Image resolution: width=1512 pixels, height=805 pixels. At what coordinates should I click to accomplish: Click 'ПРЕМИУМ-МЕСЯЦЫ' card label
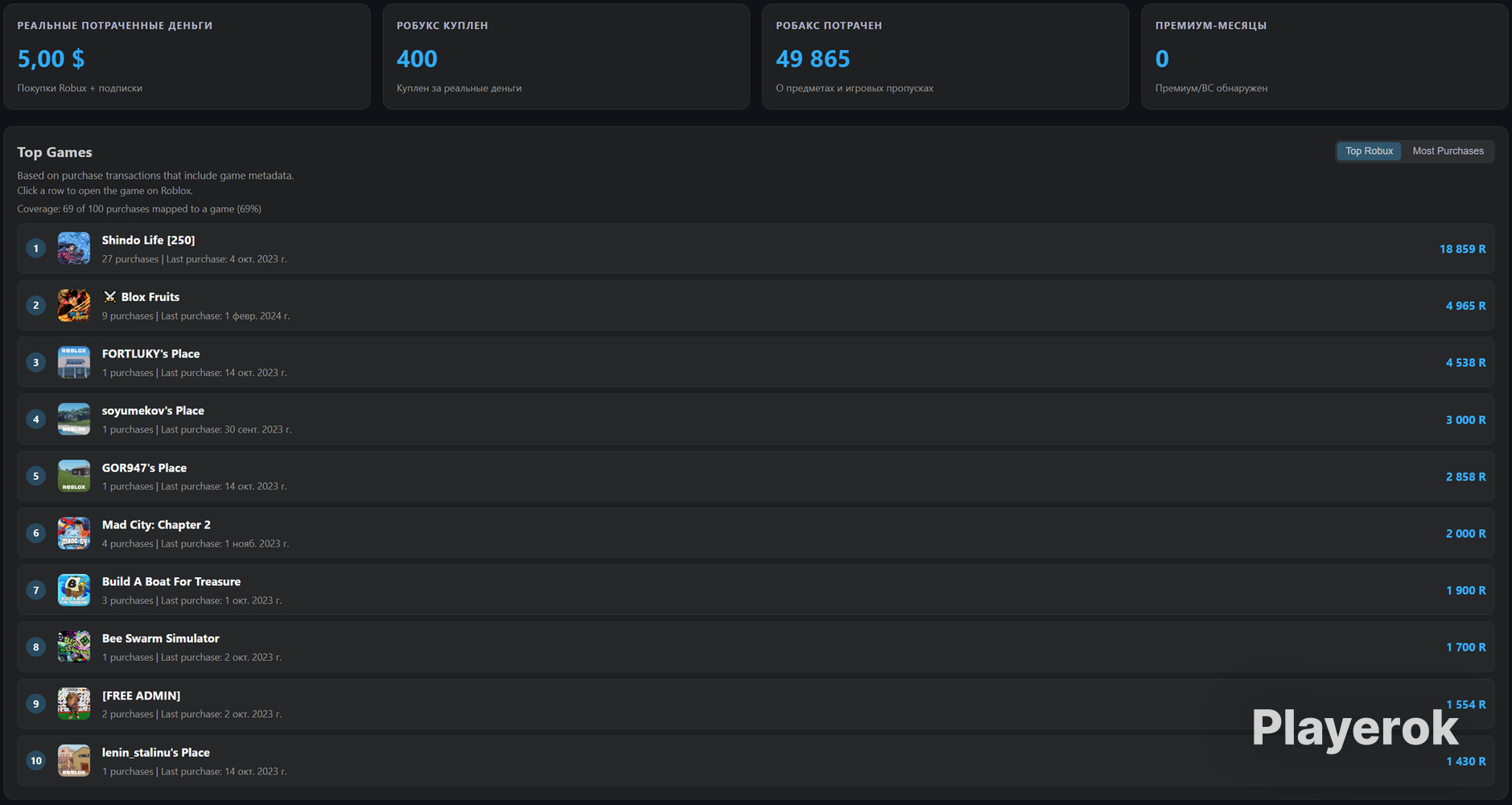pyautogui.click(x=1211, y=26)
